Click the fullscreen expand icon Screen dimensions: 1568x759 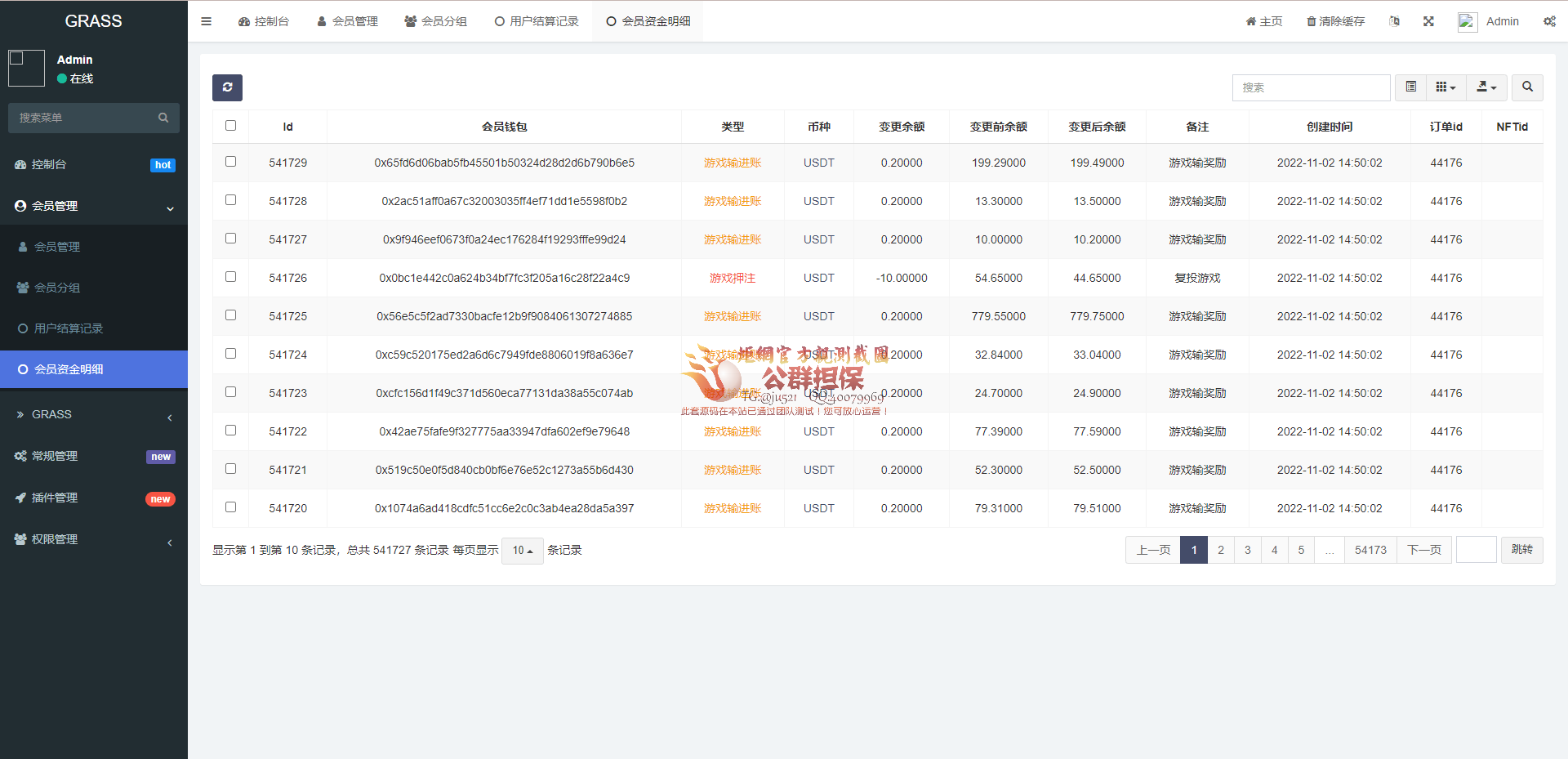pyautogui.click(x=1428, y=21)
